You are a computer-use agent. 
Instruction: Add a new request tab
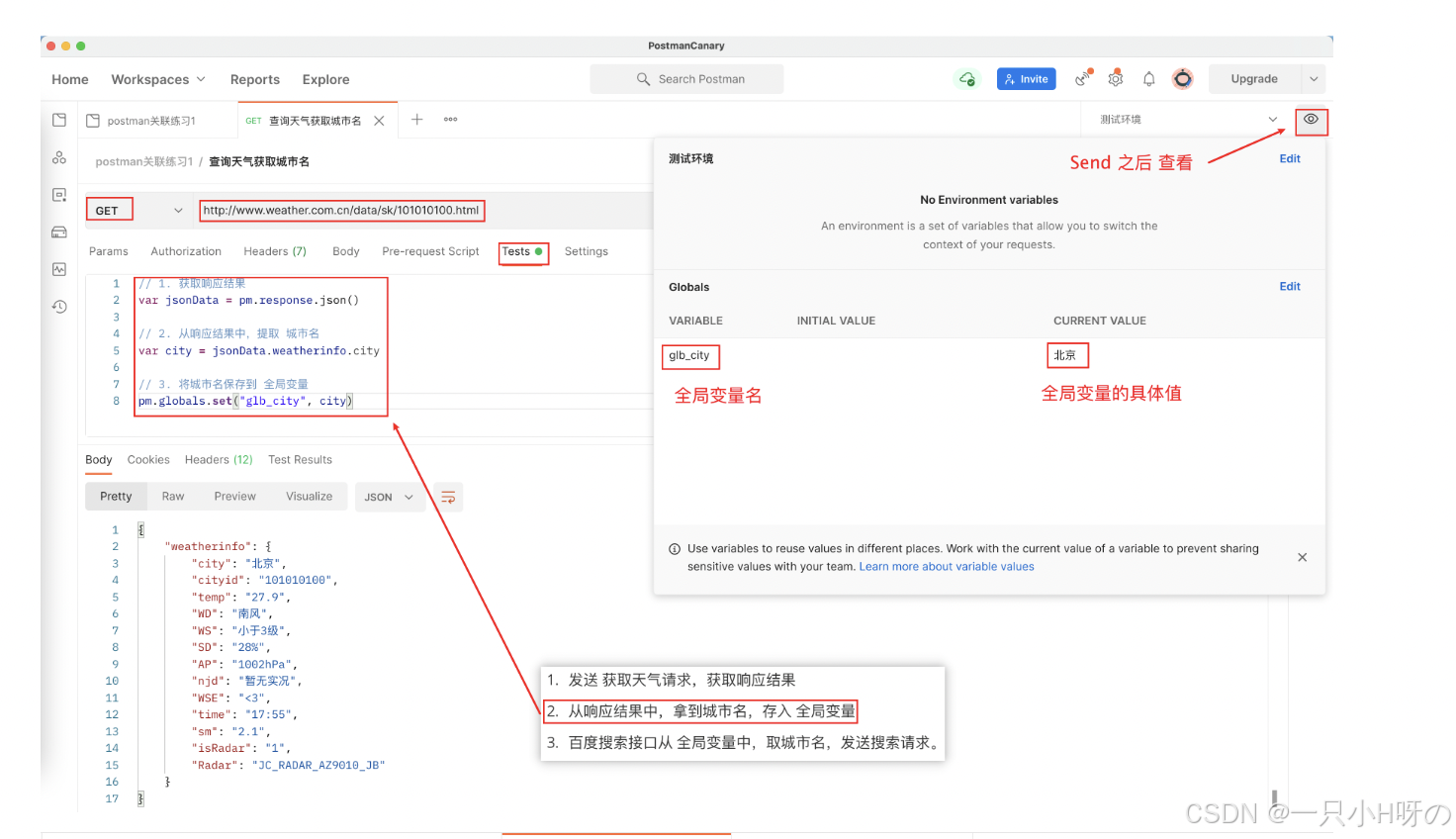point(417,120)
